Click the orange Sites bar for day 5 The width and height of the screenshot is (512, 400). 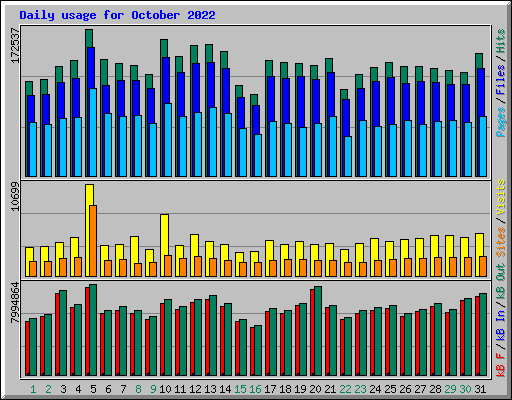pyautogui.click(x=93, y=241)
